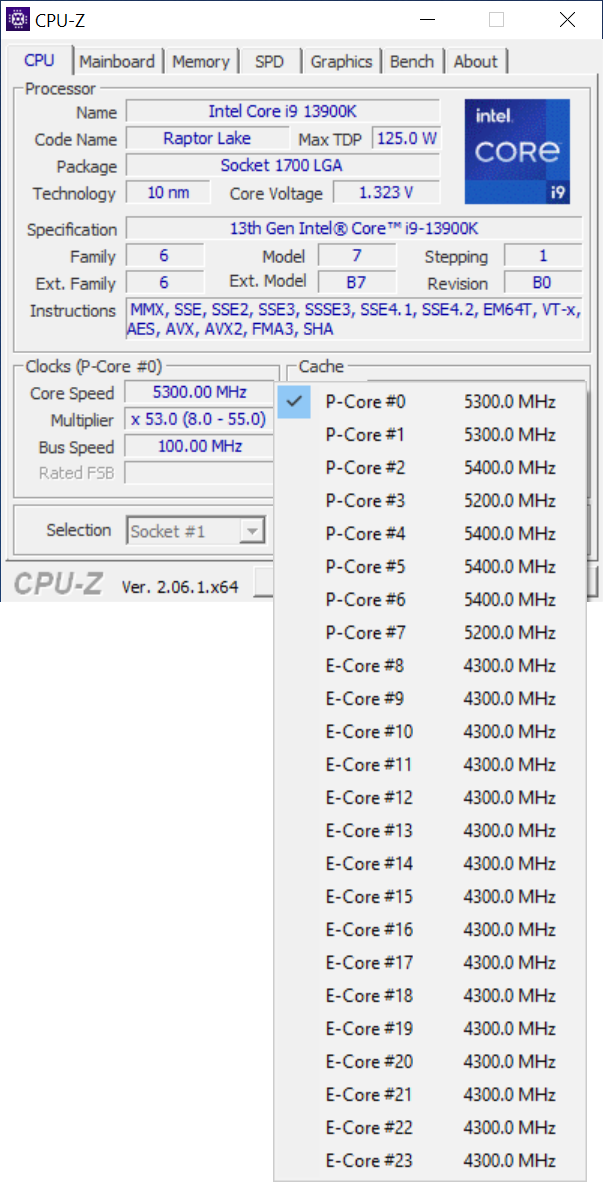Select E-Core #20 entry
This screenshot has width=603, height=1182.
[x=430, y=1061]
